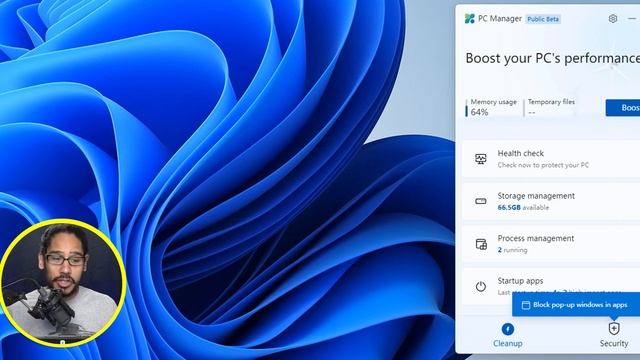Click the Public Beta badge
This screenshot has height=360, width=640.
(x=543, y=19)
